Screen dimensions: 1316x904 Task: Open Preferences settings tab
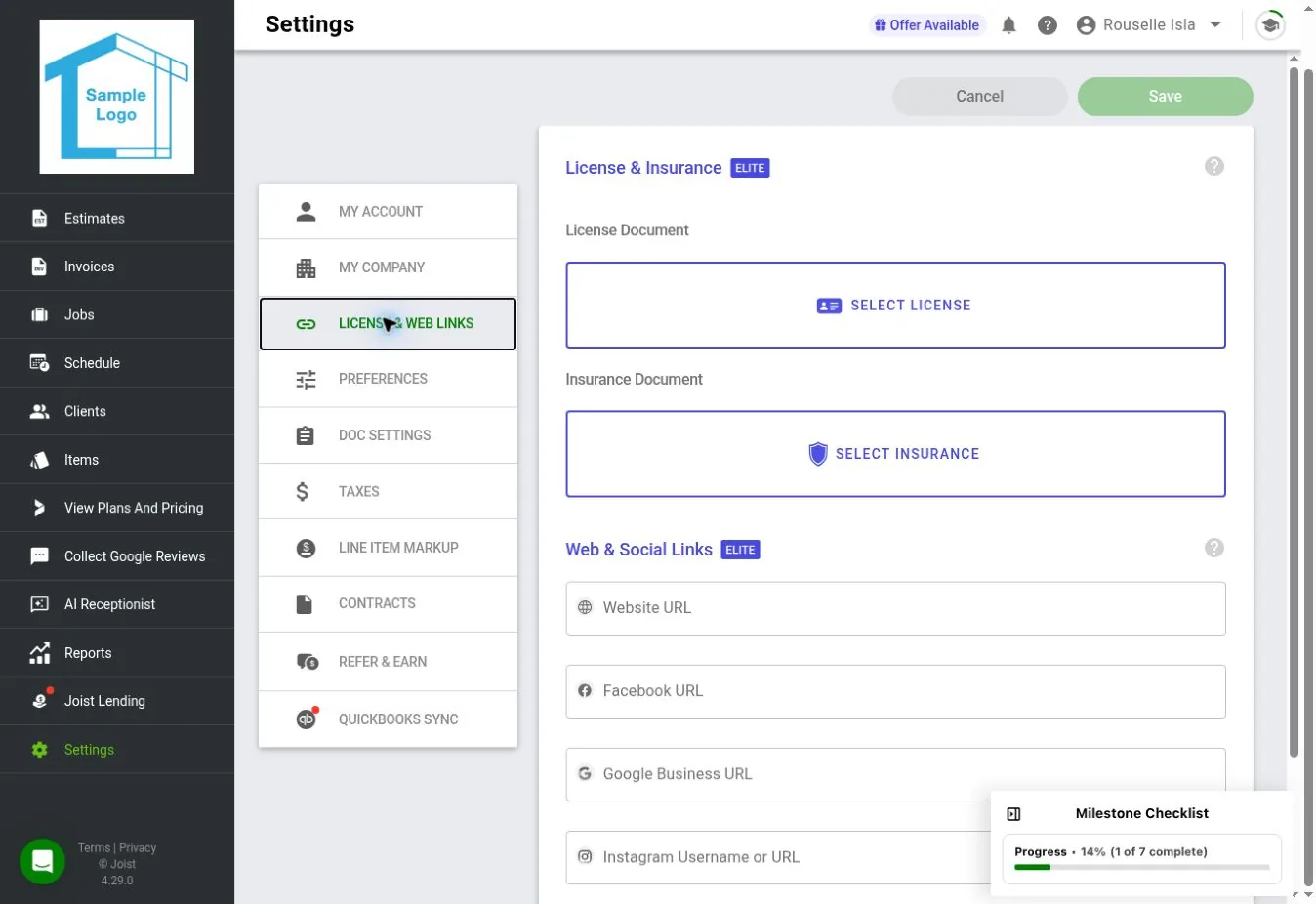[388, 379]
